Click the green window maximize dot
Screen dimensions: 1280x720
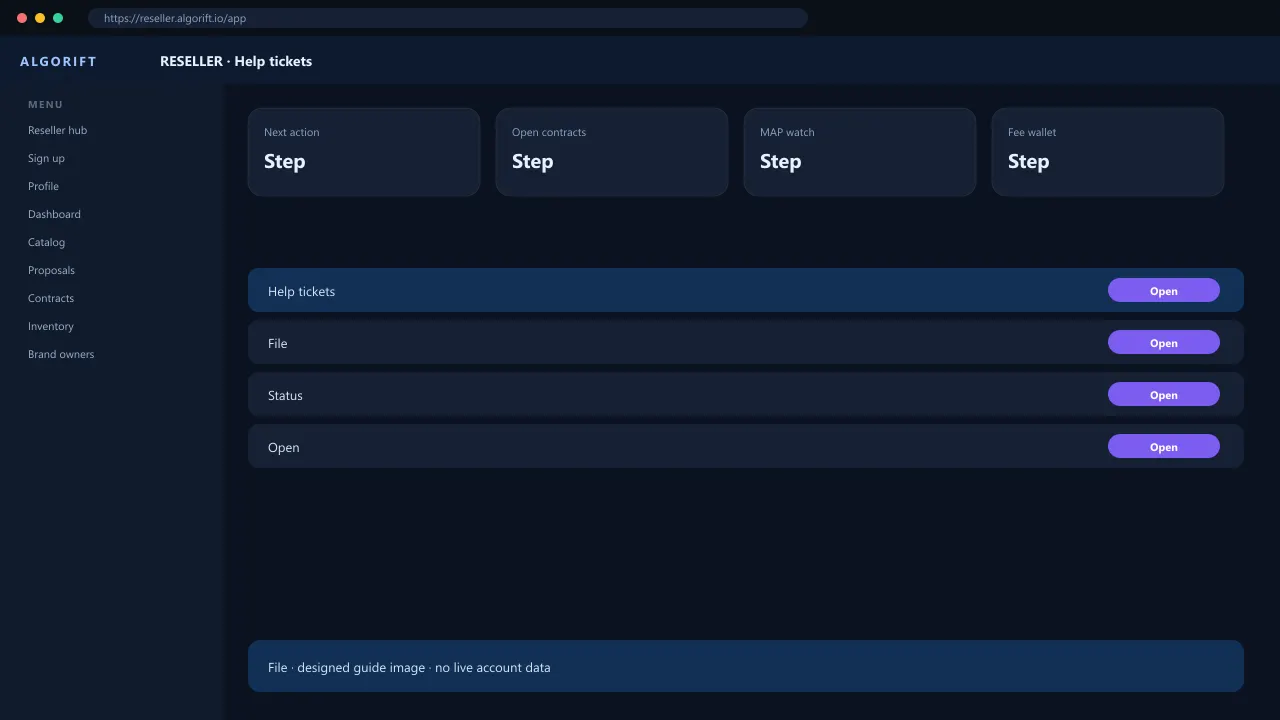point(58,18)
